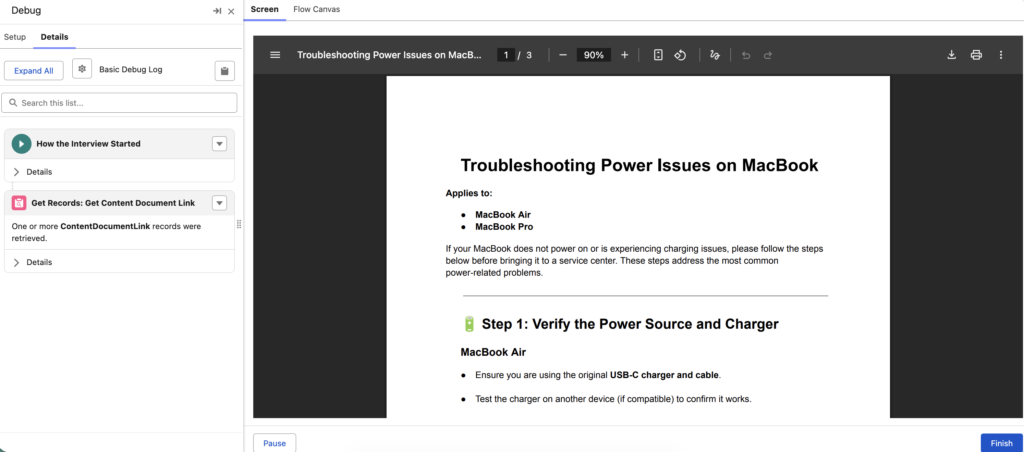The image size is (1024, 452).
Task: Select the PDF draw annotation tool
Action: click(x=714, y=55)
